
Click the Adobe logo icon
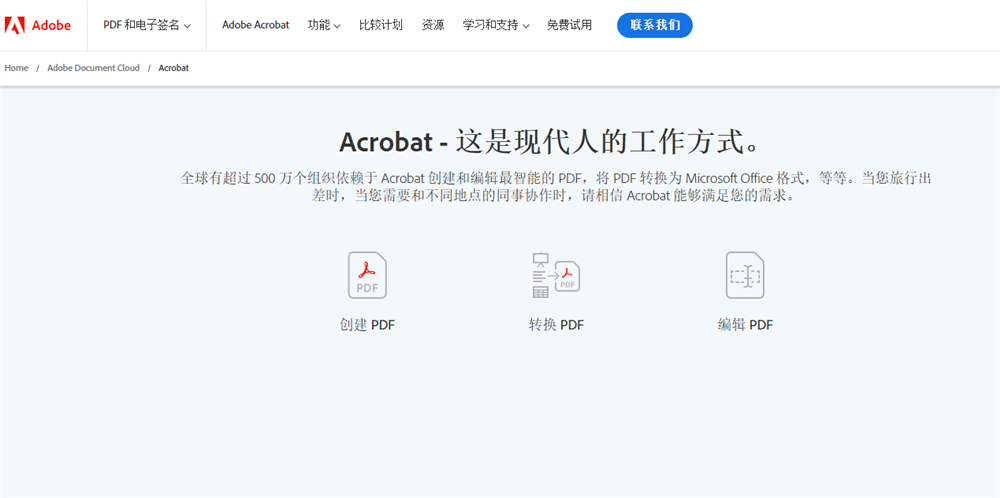click(x=15, y=26)
